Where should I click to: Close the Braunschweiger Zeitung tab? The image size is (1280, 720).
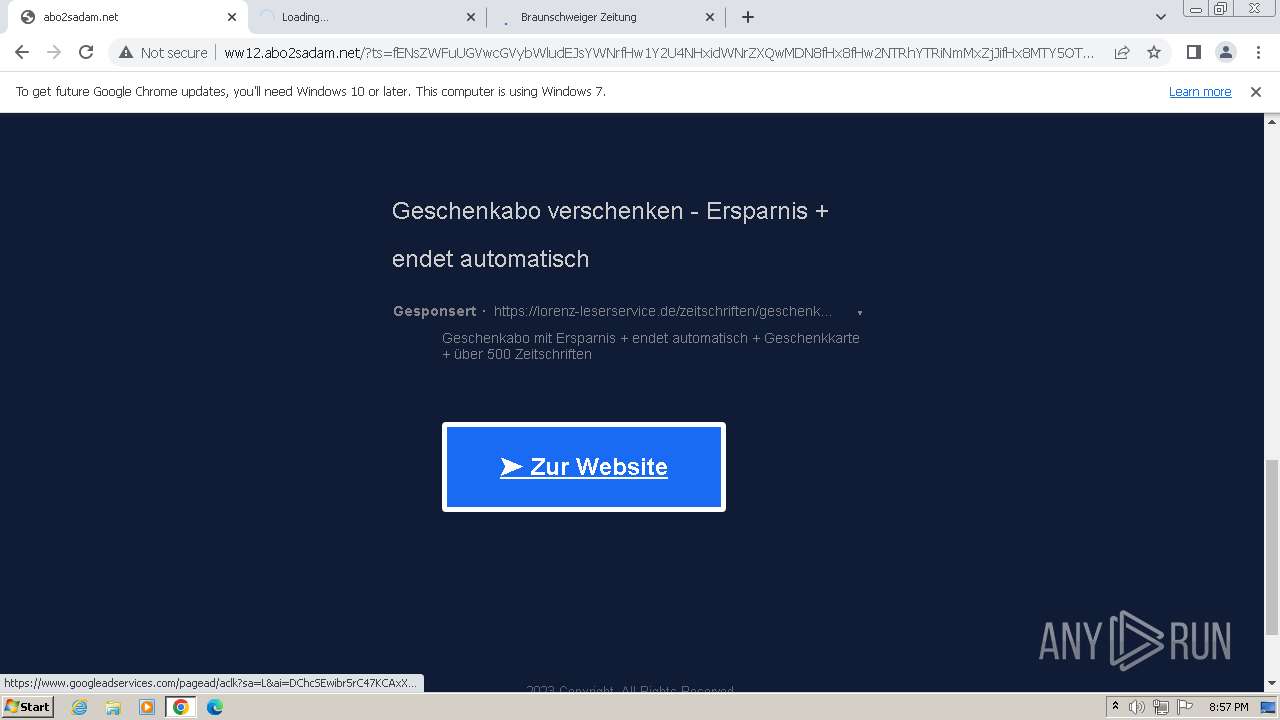[710, 17]
